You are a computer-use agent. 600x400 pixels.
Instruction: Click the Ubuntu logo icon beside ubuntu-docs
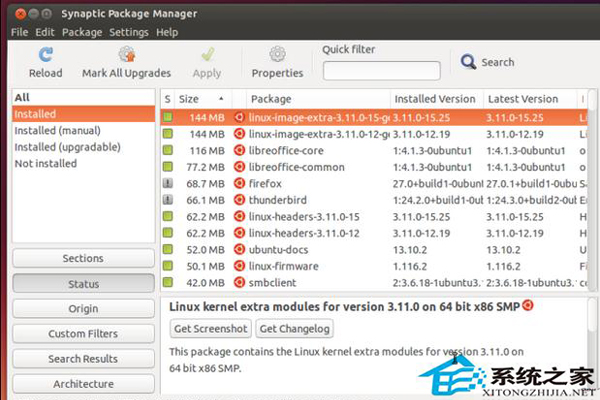point(239,250)
